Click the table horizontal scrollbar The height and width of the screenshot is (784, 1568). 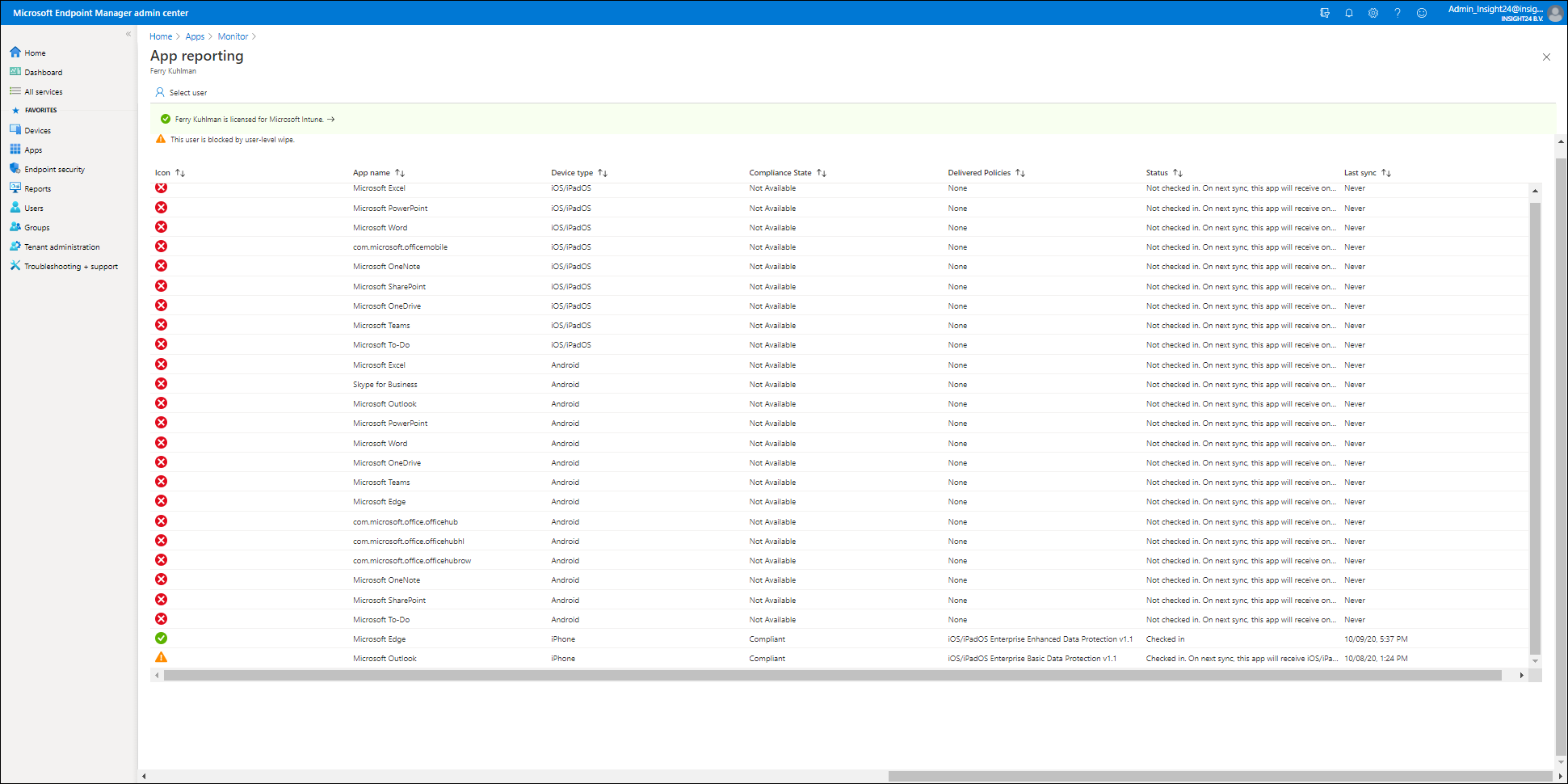(832, 675)
